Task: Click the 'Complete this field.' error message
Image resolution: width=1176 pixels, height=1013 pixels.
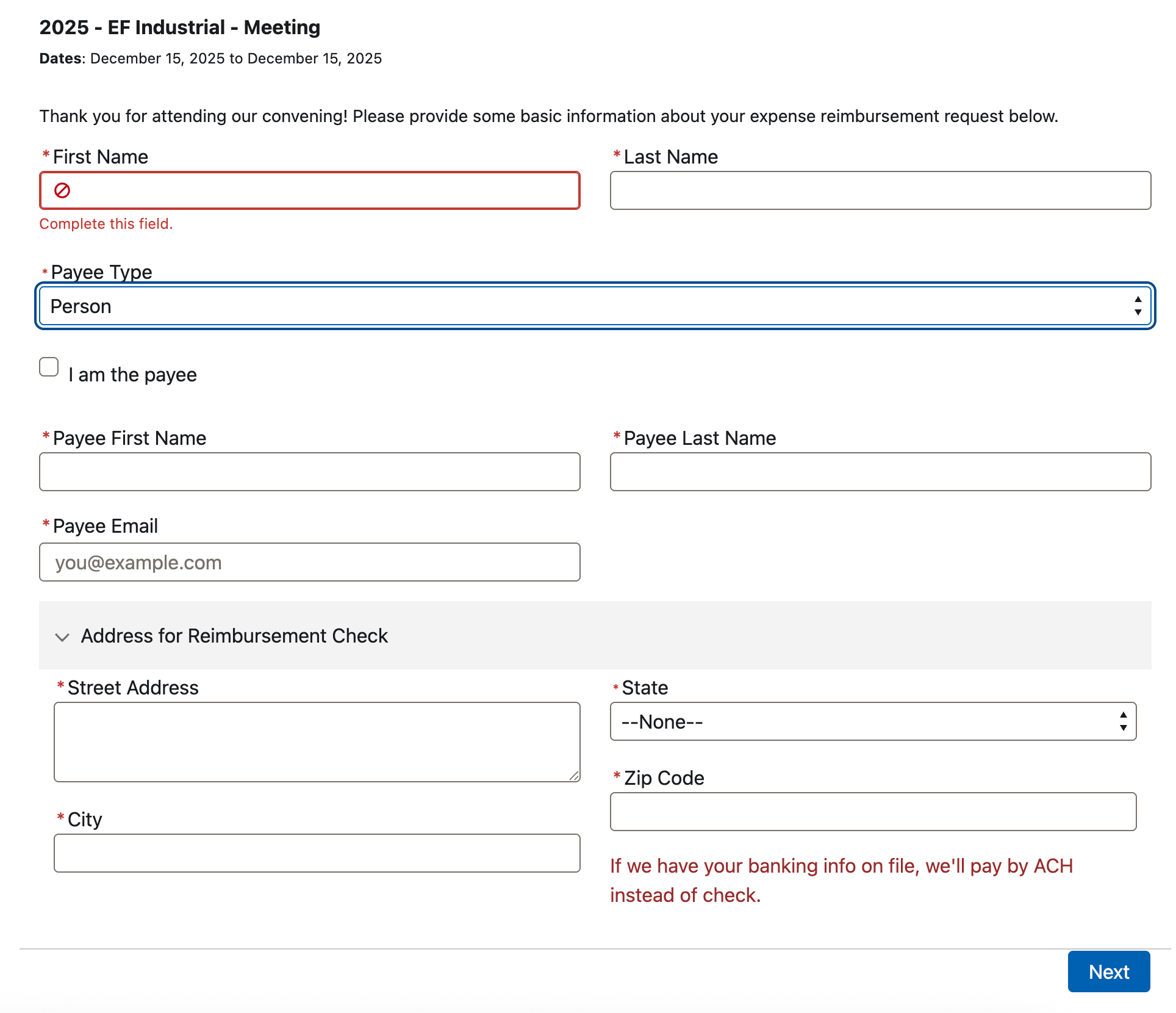Action: pos(106,224)
